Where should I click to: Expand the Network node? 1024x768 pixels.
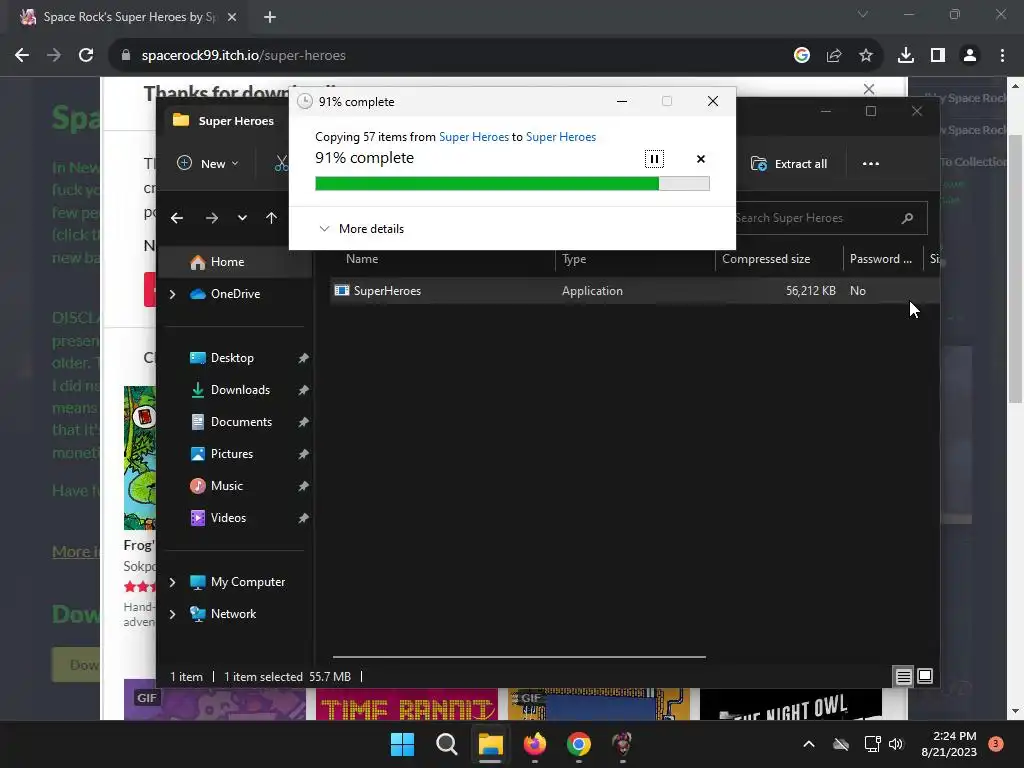tap(172, 614)
